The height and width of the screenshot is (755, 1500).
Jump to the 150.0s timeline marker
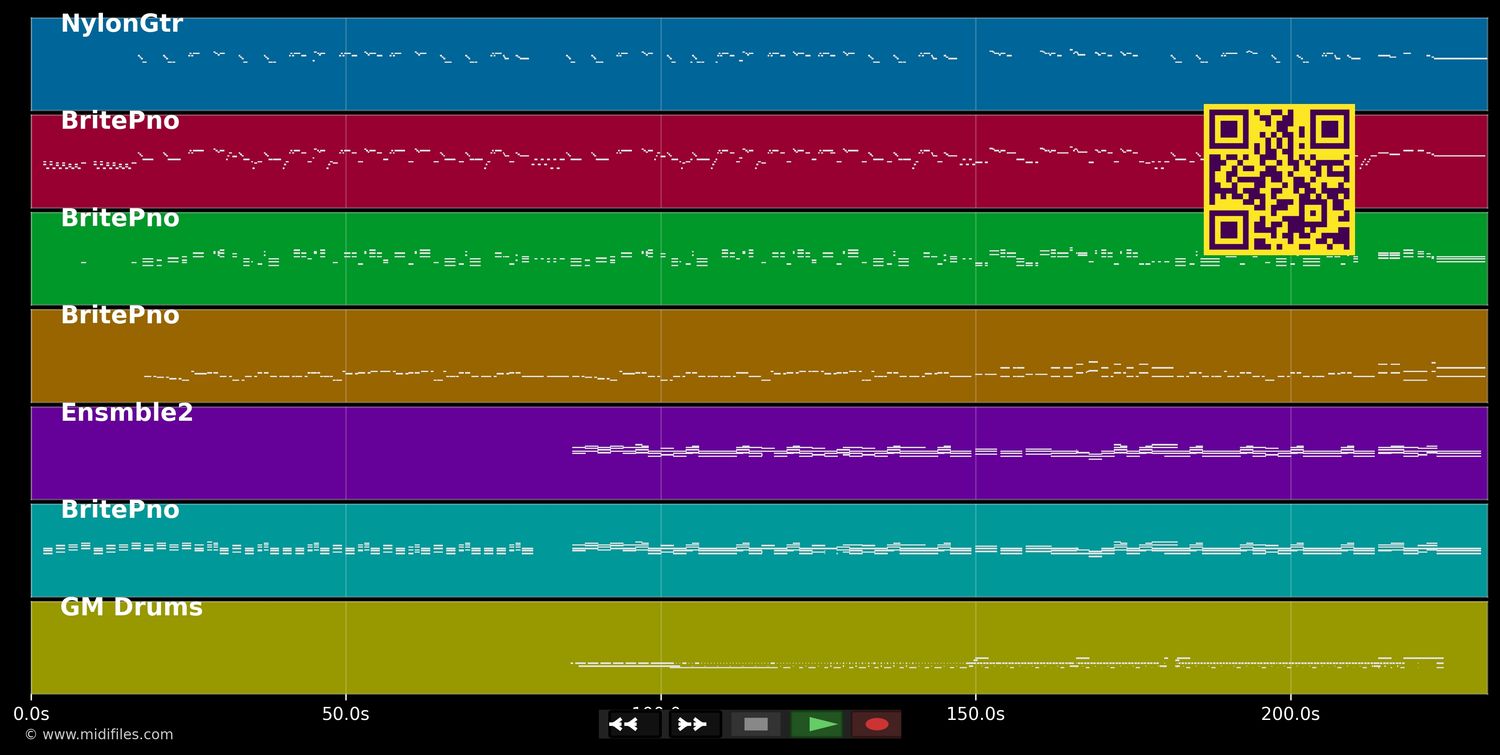[975, 715]
